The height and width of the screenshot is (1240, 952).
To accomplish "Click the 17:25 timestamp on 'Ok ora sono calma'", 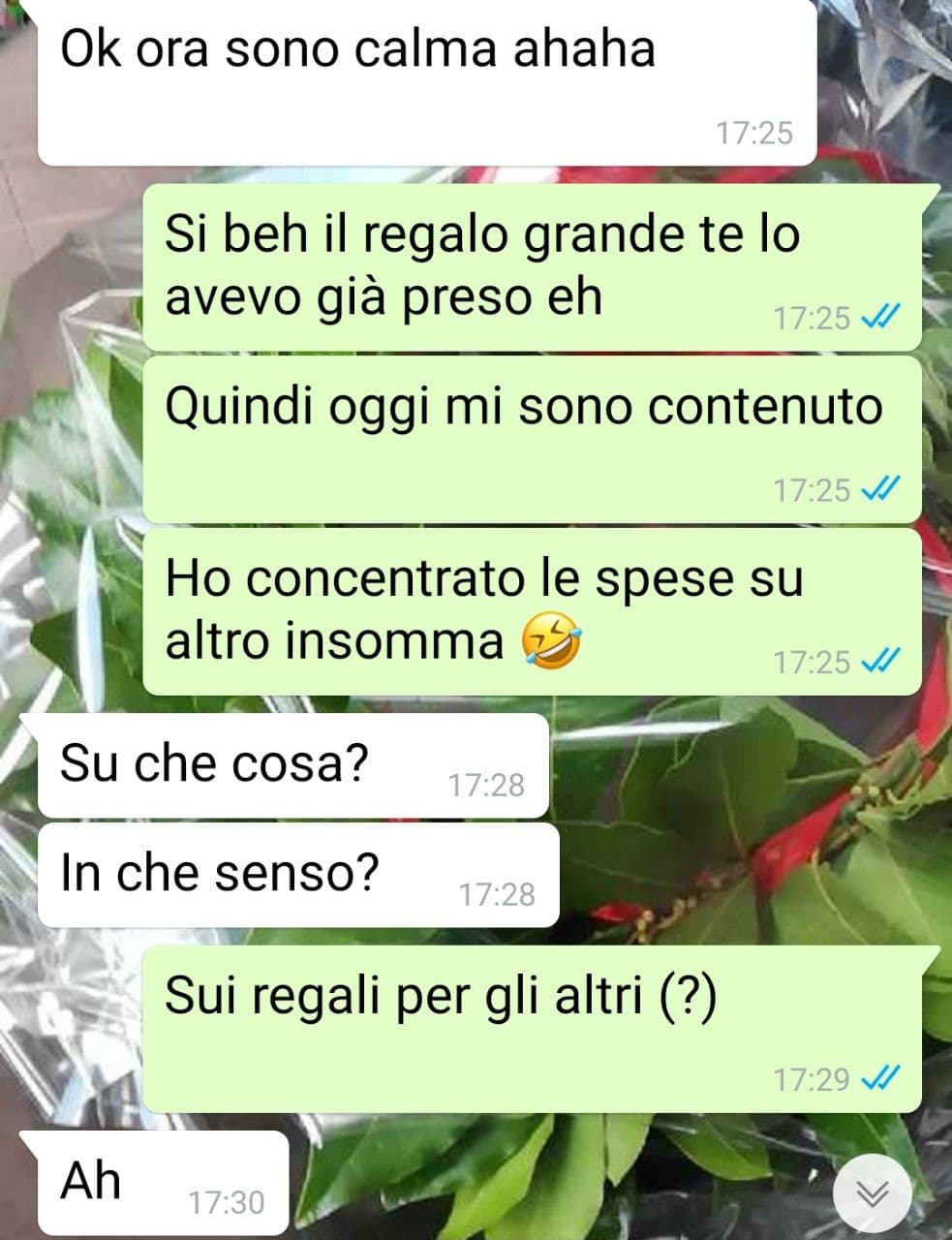I will click(754, 133).
